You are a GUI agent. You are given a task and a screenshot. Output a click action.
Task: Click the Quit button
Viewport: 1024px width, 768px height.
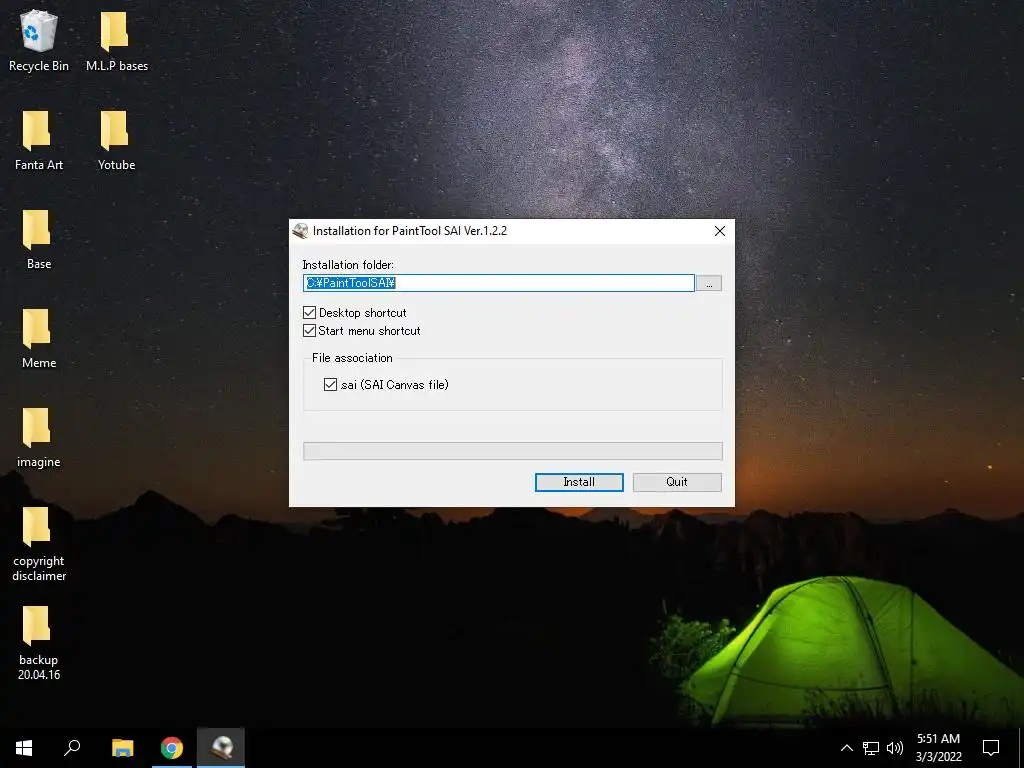pos(677,482)
